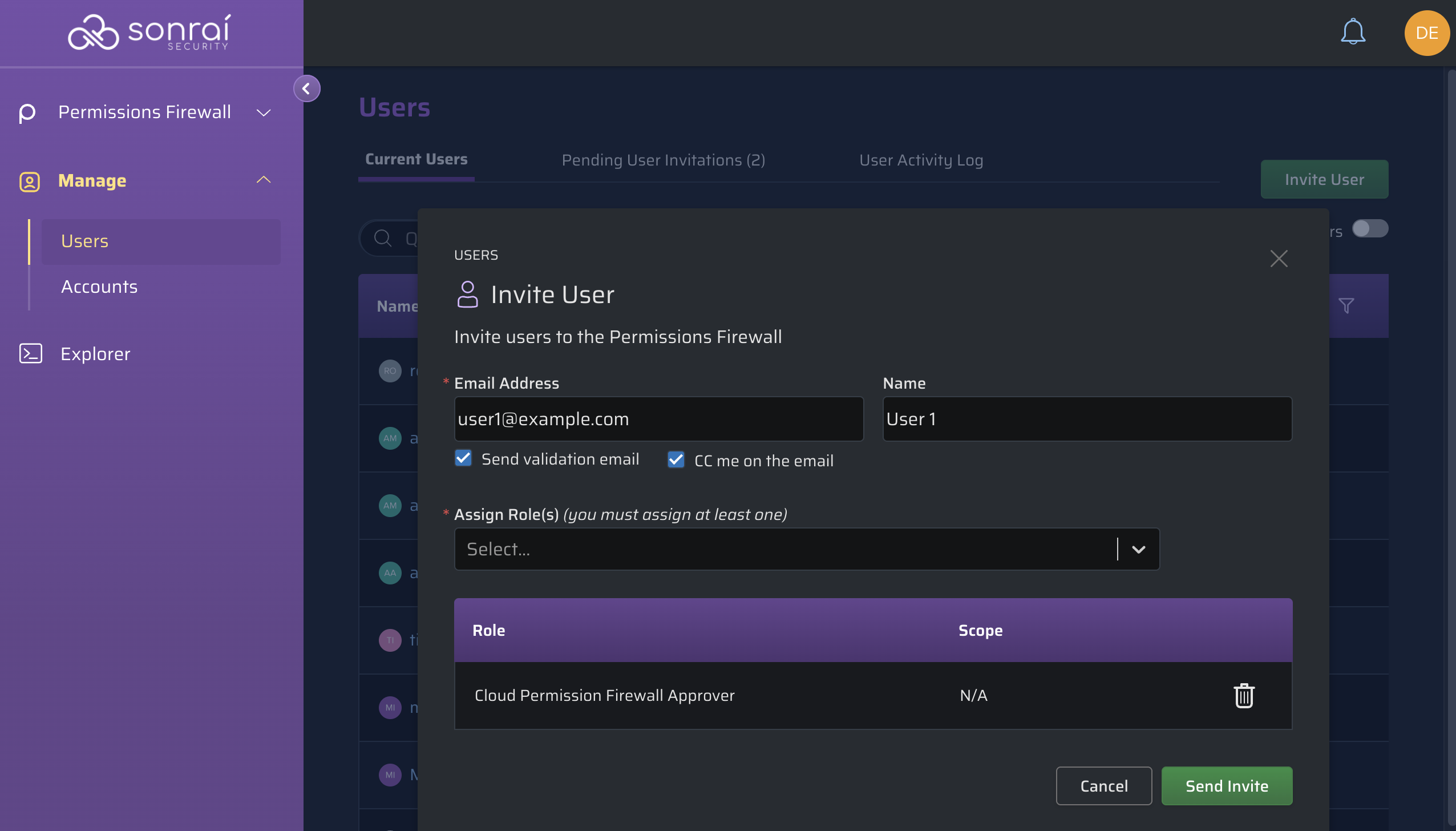Click the Cancel button
This screenshot has width=1456, height=831.
coord(1104,786)
